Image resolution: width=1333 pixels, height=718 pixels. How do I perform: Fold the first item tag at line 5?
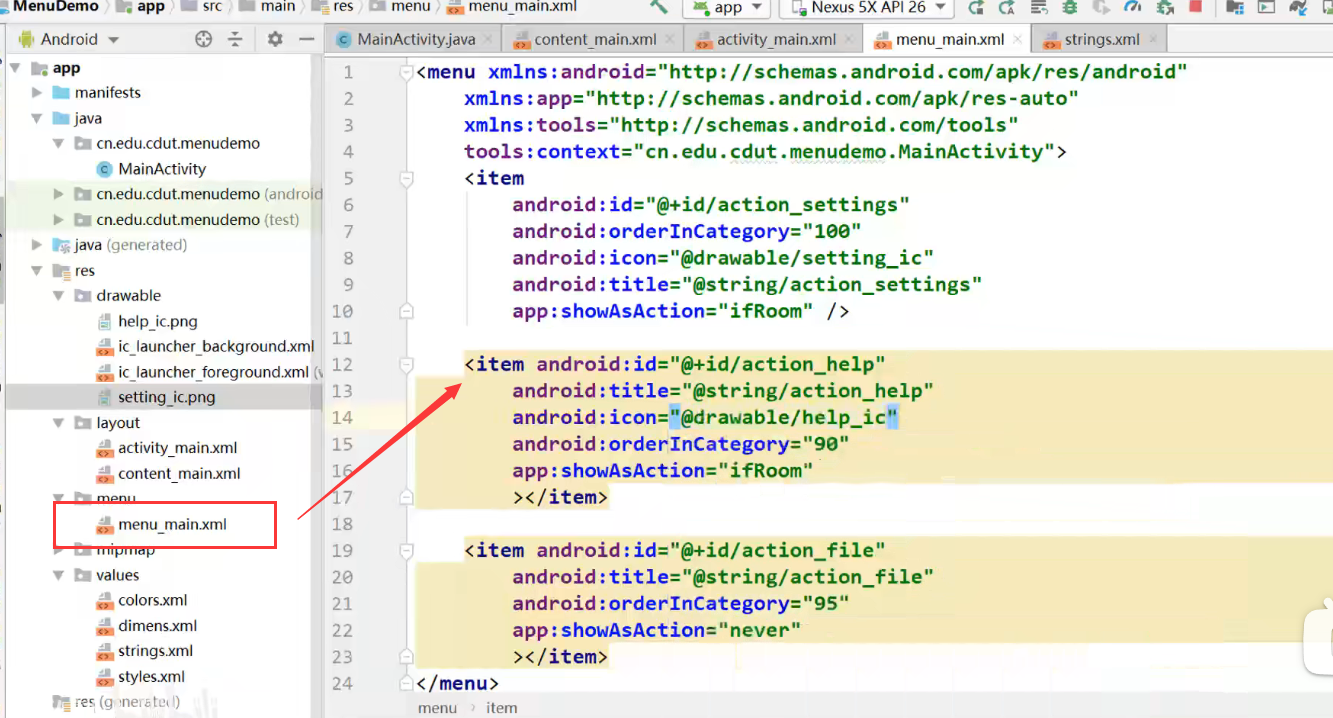pyautogui.click(x=406, y=178)
